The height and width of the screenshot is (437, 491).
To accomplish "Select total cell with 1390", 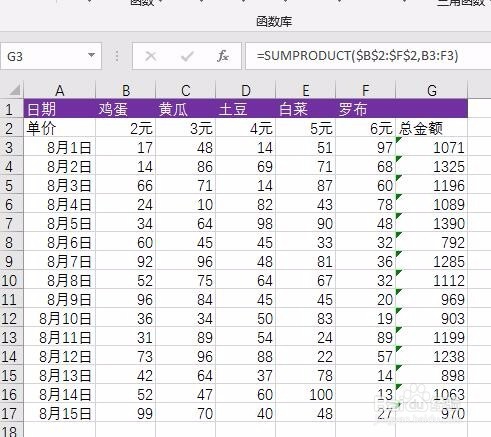I will (x=432, y=223).
